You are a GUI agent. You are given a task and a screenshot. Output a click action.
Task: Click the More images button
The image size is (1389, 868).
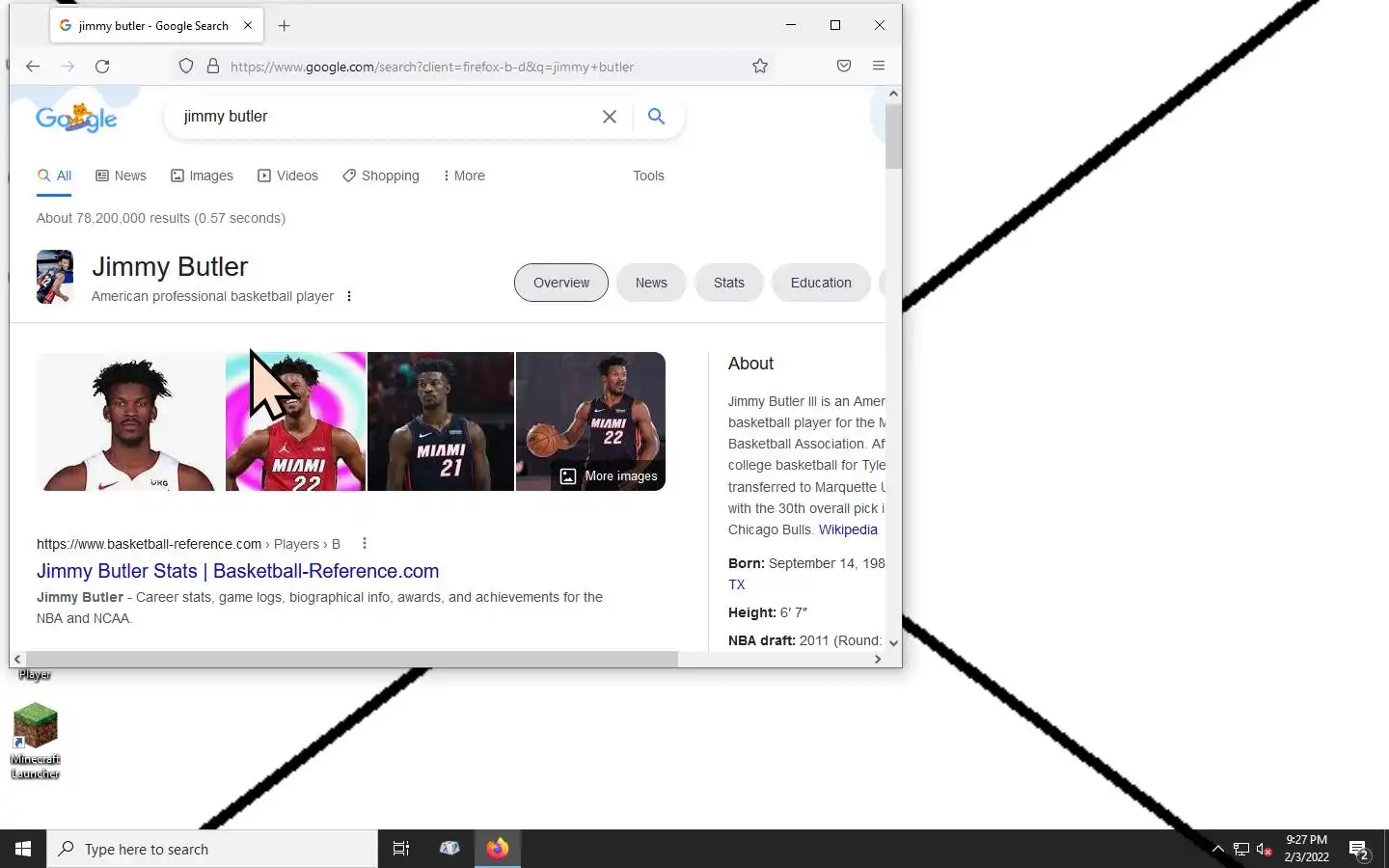click(610, 476)
